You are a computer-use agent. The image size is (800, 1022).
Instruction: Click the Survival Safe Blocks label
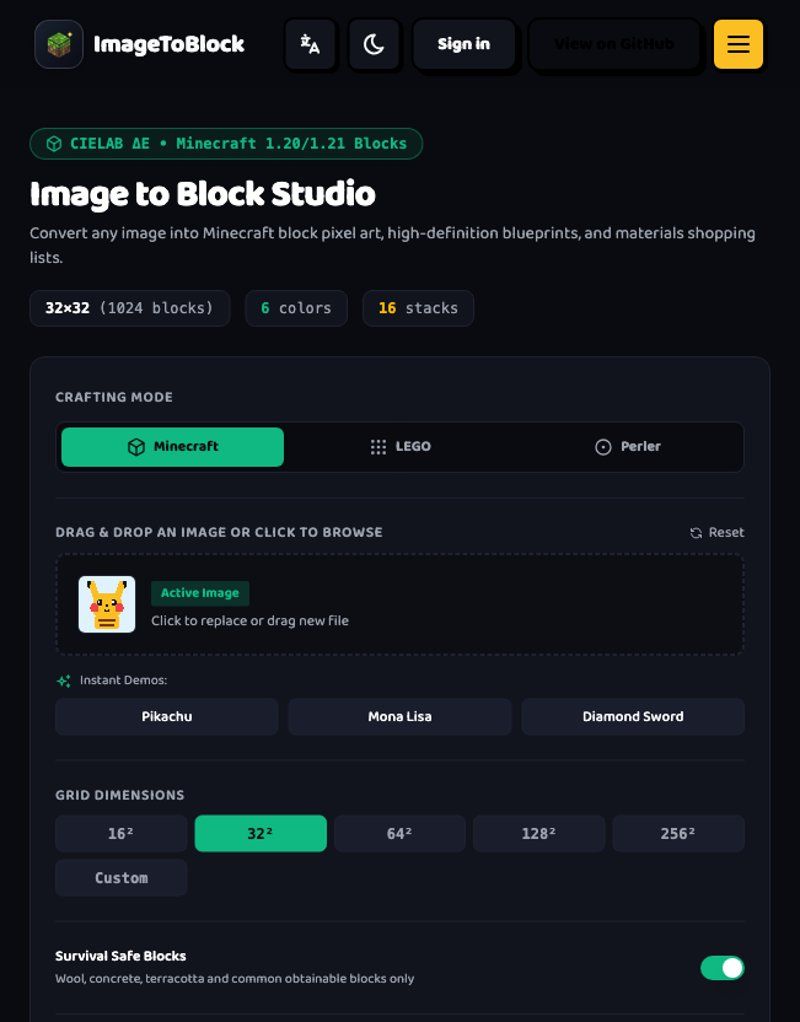(x=121, y=956)
